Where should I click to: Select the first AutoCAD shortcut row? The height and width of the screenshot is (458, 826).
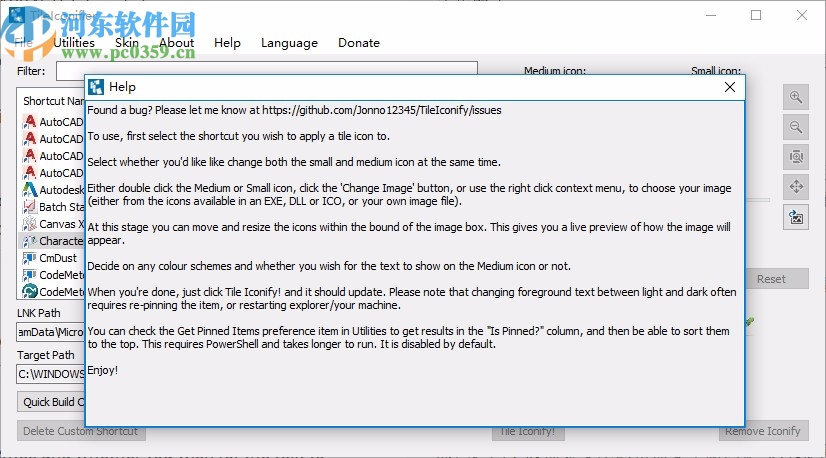click(x=52, y=122)
